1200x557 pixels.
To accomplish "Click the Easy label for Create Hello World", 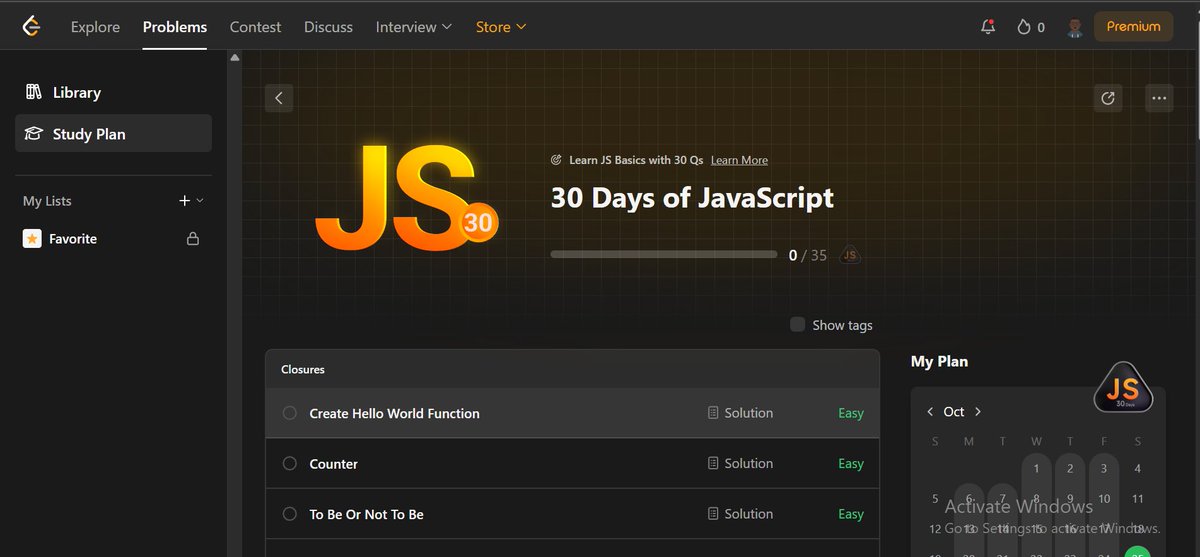I will (x=851, y=413).
